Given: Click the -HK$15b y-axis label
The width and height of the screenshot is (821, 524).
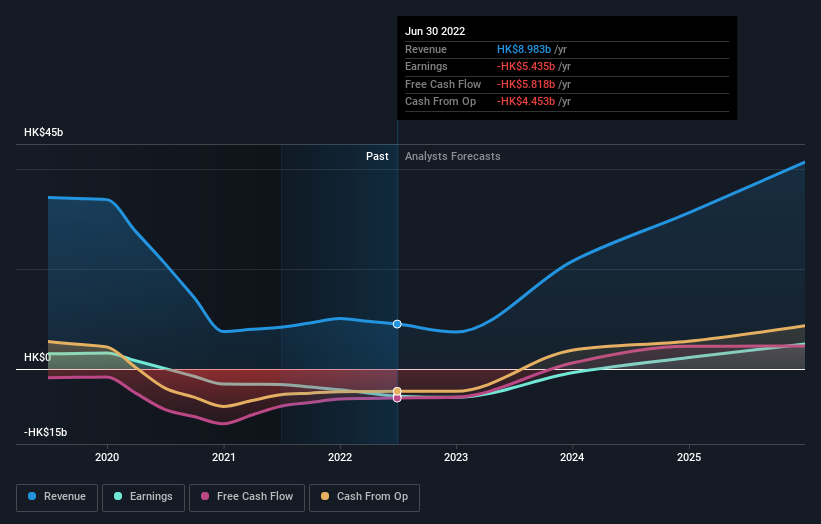Looking at the screenshot, I should (x=46, y=432).
